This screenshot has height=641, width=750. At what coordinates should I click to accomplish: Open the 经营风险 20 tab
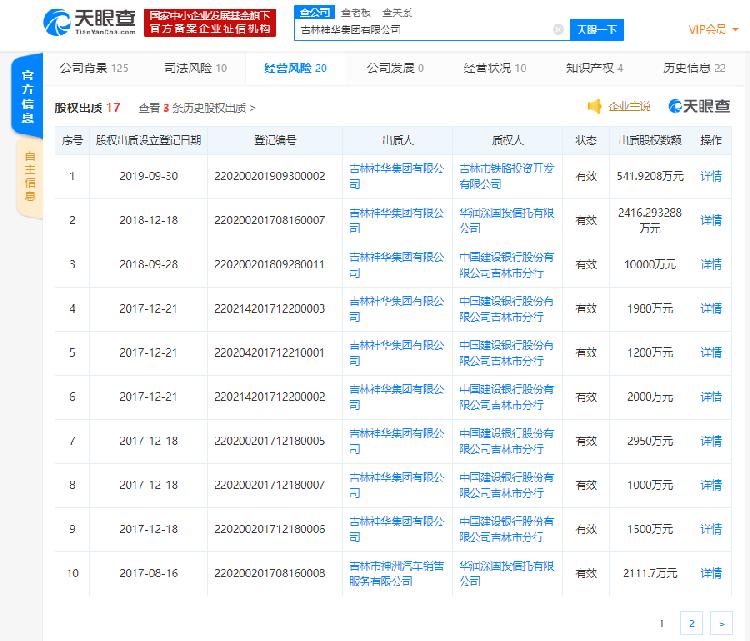coord(295,68)
